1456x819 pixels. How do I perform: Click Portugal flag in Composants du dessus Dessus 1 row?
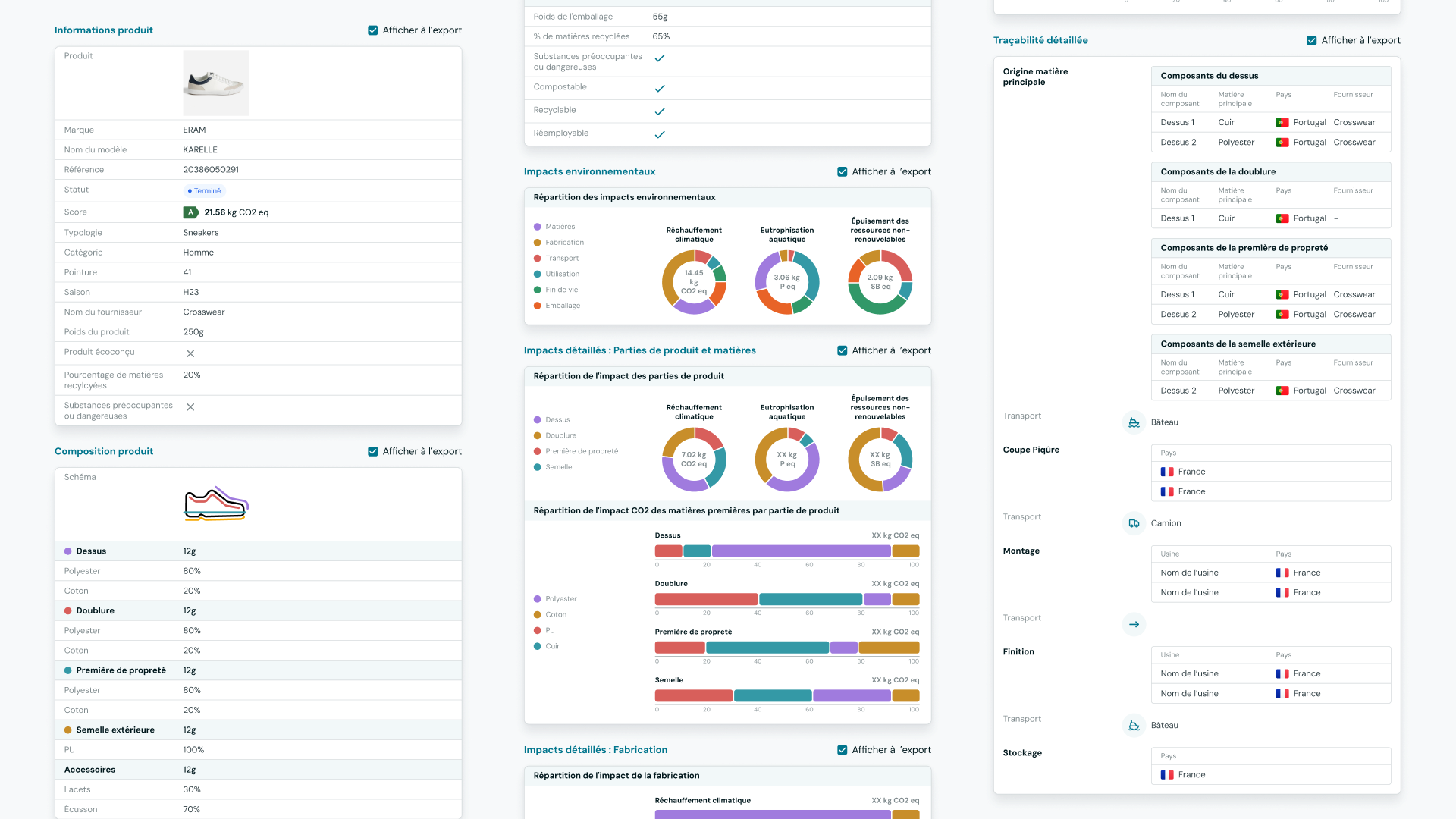[1282, 123]
